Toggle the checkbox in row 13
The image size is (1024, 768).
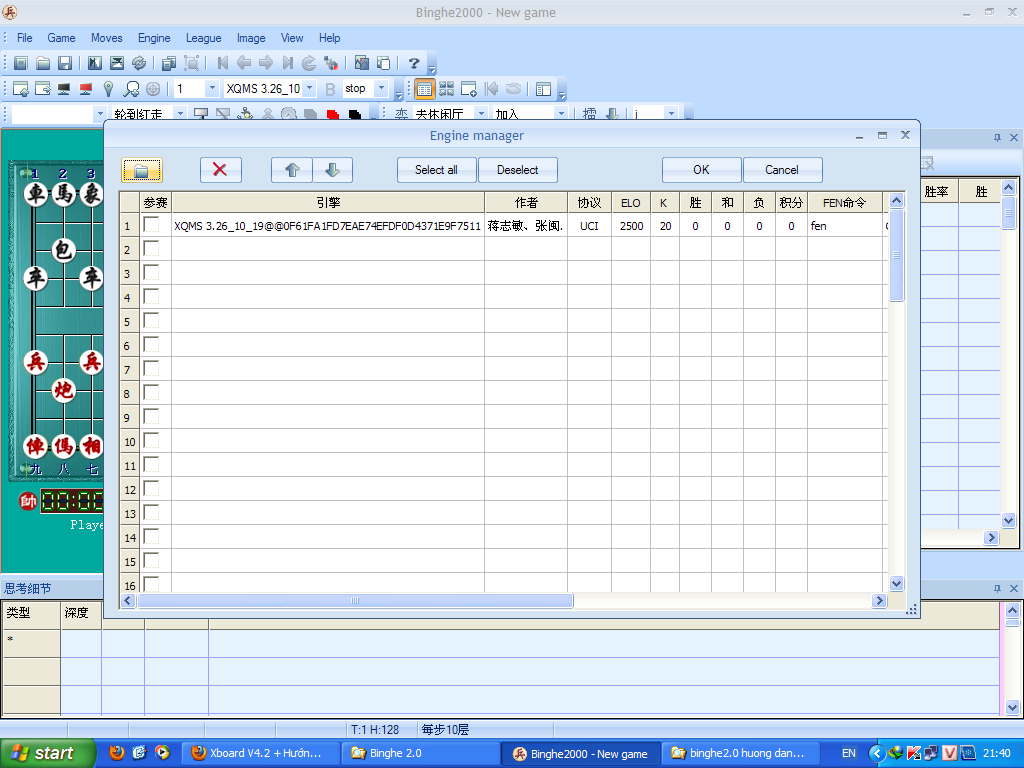(x=152, y=513)
